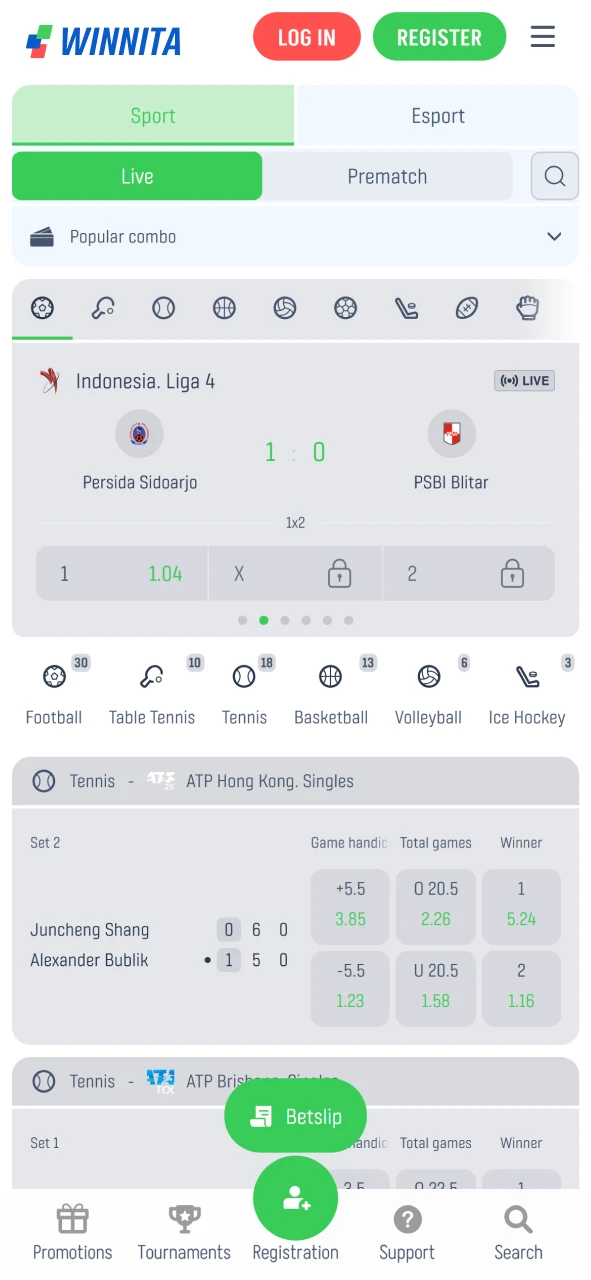Select the second dot in the match carousel pagination
The image size is (591, 1280).
[263, 620]
